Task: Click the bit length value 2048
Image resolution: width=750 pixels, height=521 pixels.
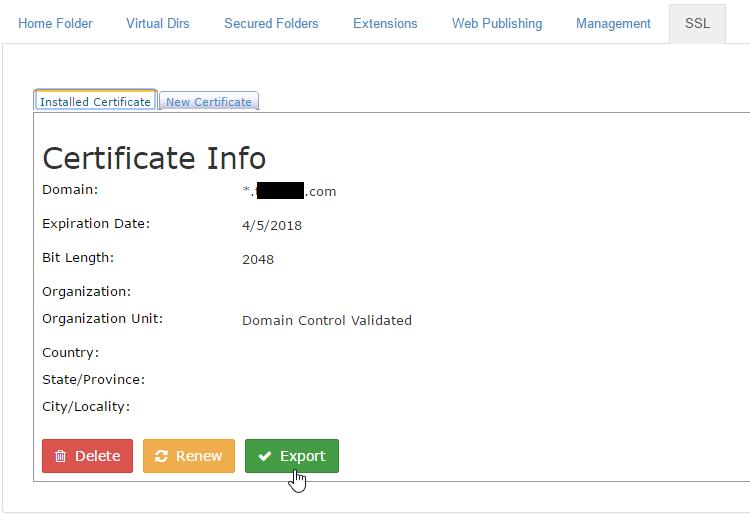Action: point(258,259)
